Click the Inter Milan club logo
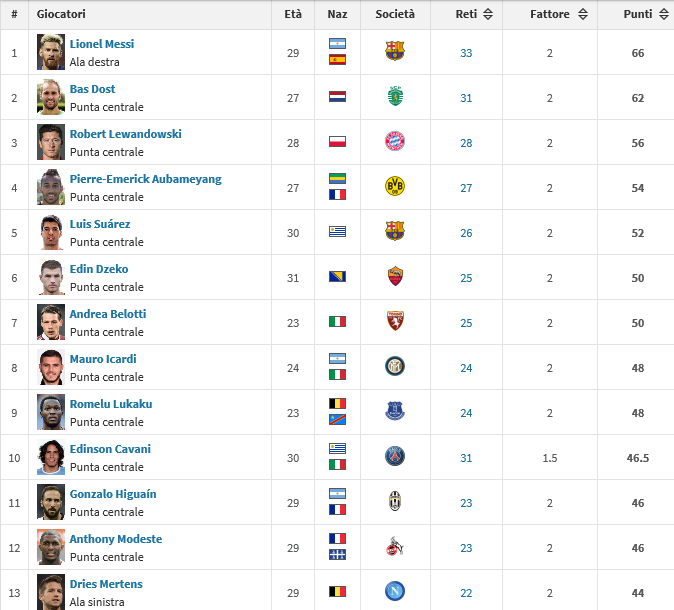674x610 pixels. tap(395, 366)
